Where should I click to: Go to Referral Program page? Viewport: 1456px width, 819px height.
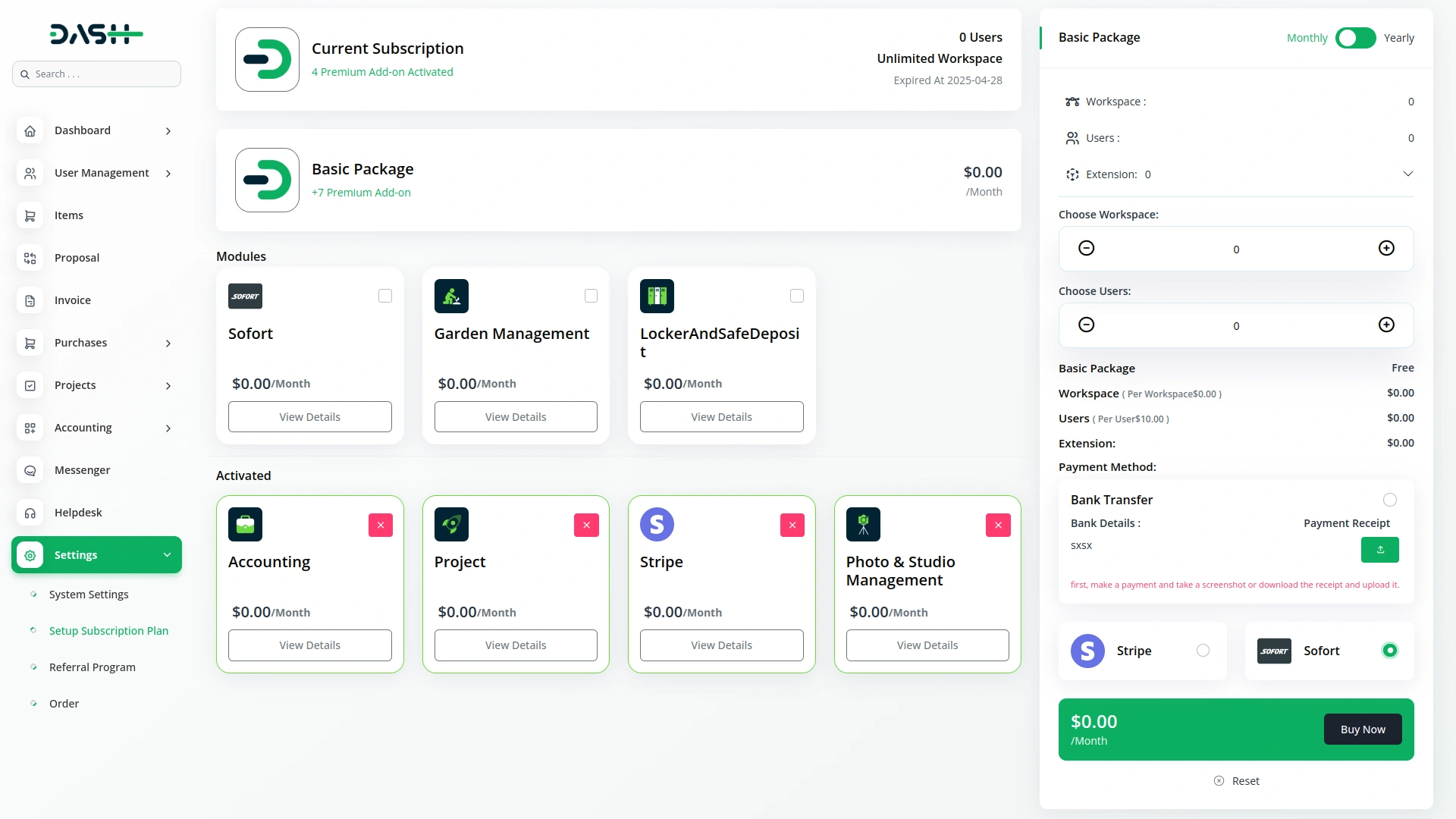[x=93, y=667]
